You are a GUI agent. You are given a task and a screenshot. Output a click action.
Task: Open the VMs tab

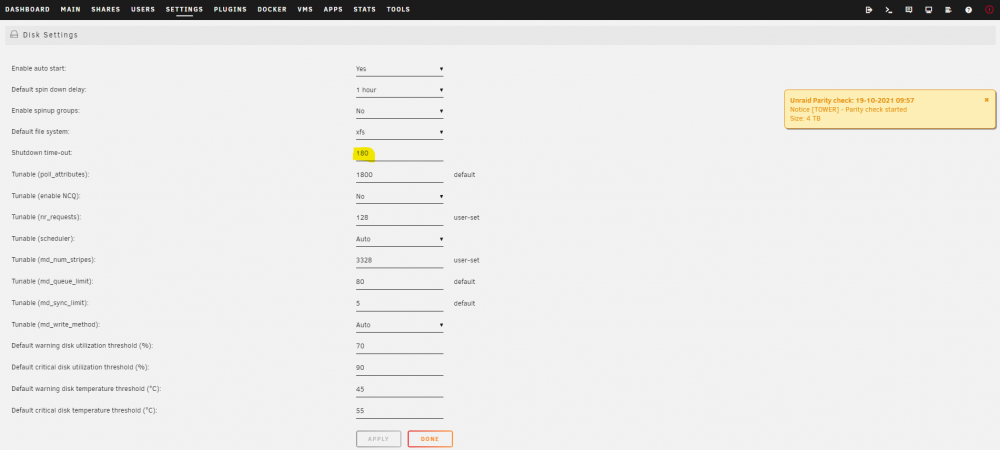pyautogui.click(x=305, y=10)
